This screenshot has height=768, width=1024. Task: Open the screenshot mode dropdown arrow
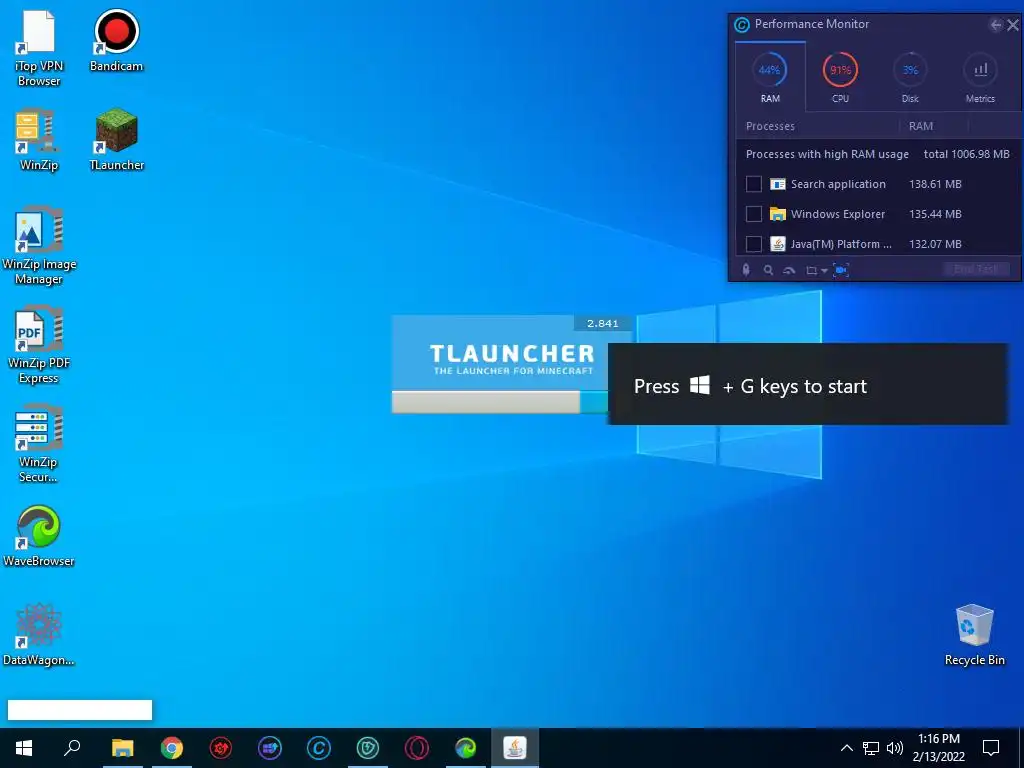pyautogui.click(x=824, y=271)
